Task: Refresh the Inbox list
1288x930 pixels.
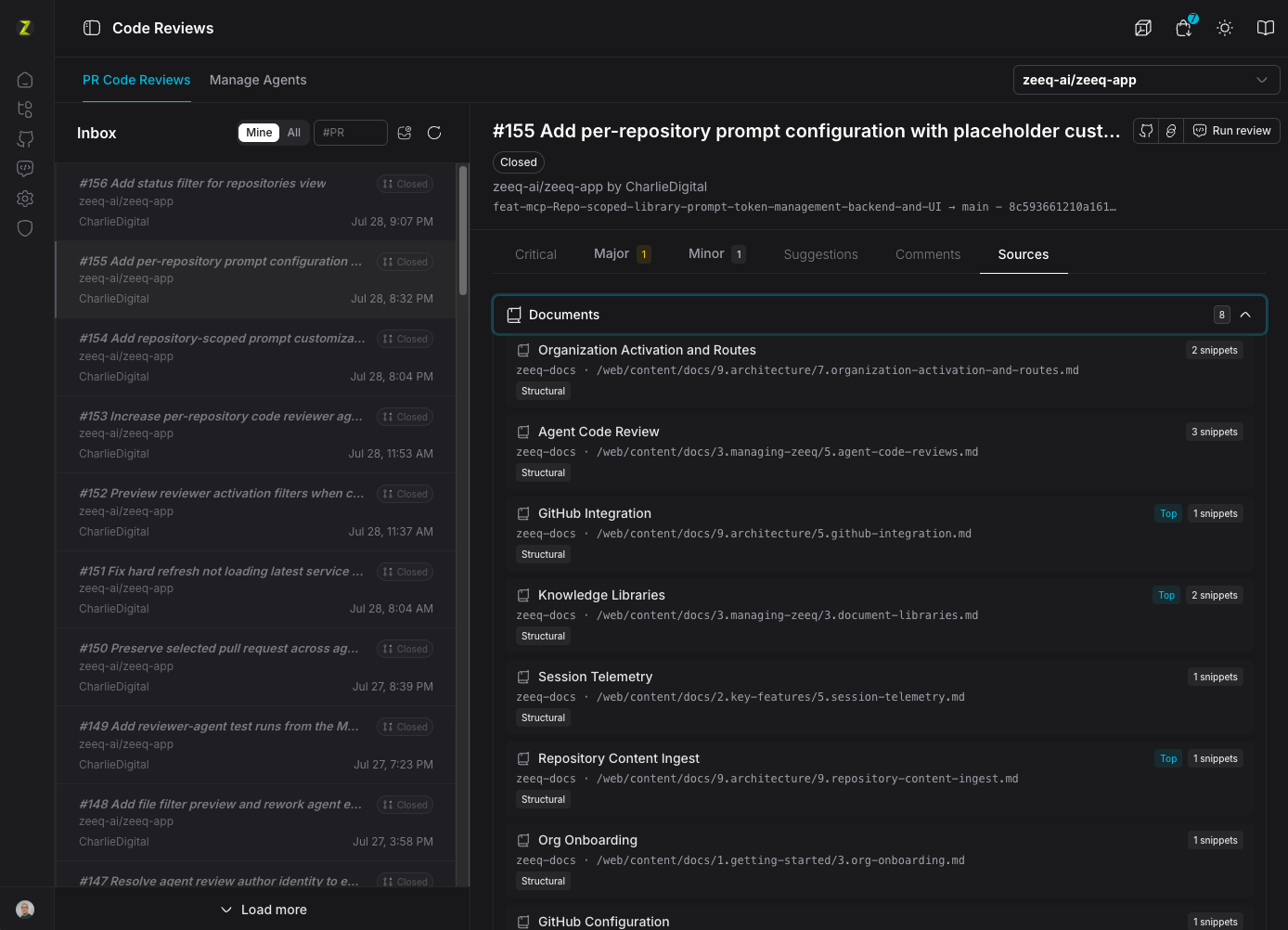Action: tap(434, 133)
